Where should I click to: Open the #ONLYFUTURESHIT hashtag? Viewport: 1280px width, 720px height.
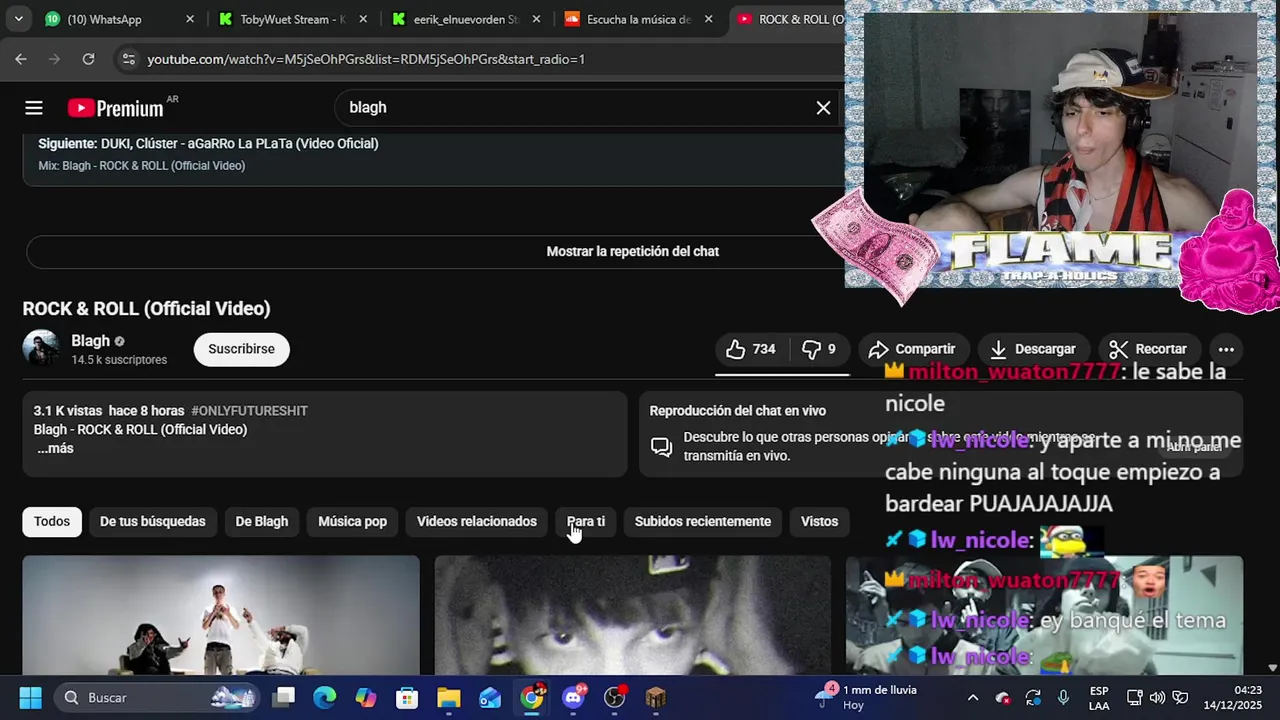(249, 411)
